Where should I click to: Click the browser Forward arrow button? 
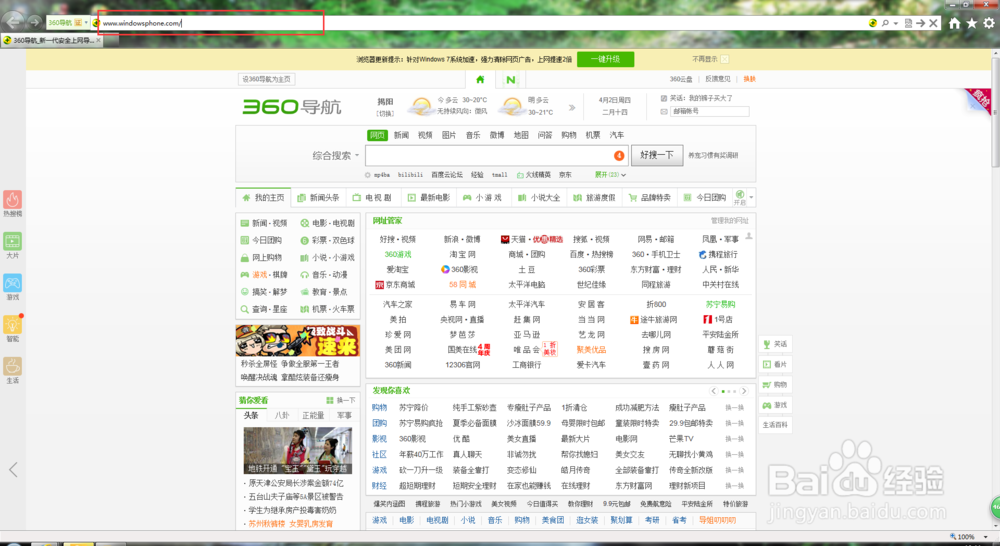[34, 22]
